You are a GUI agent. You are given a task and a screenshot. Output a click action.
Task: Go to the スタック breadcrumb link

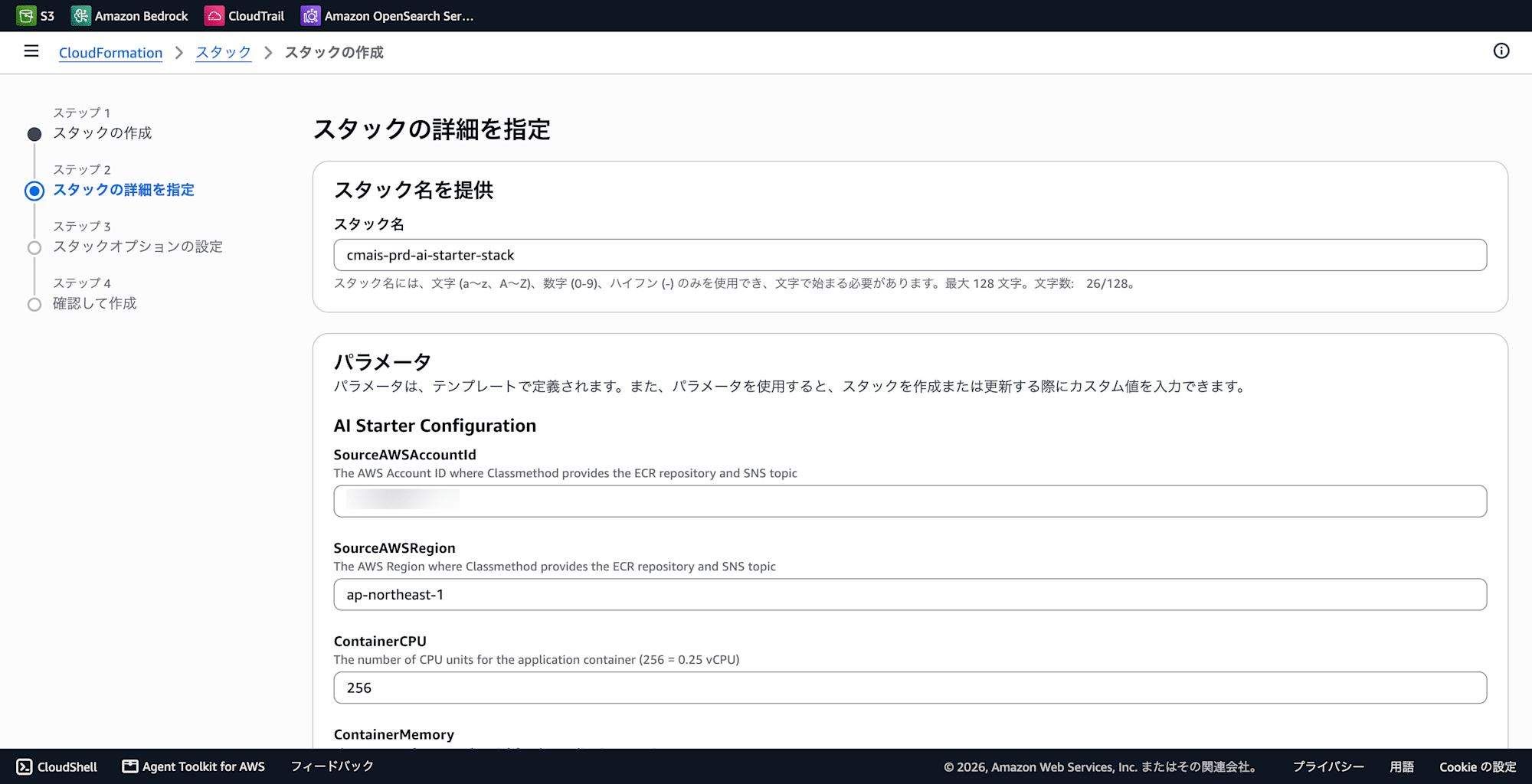(x=223, y=53)
